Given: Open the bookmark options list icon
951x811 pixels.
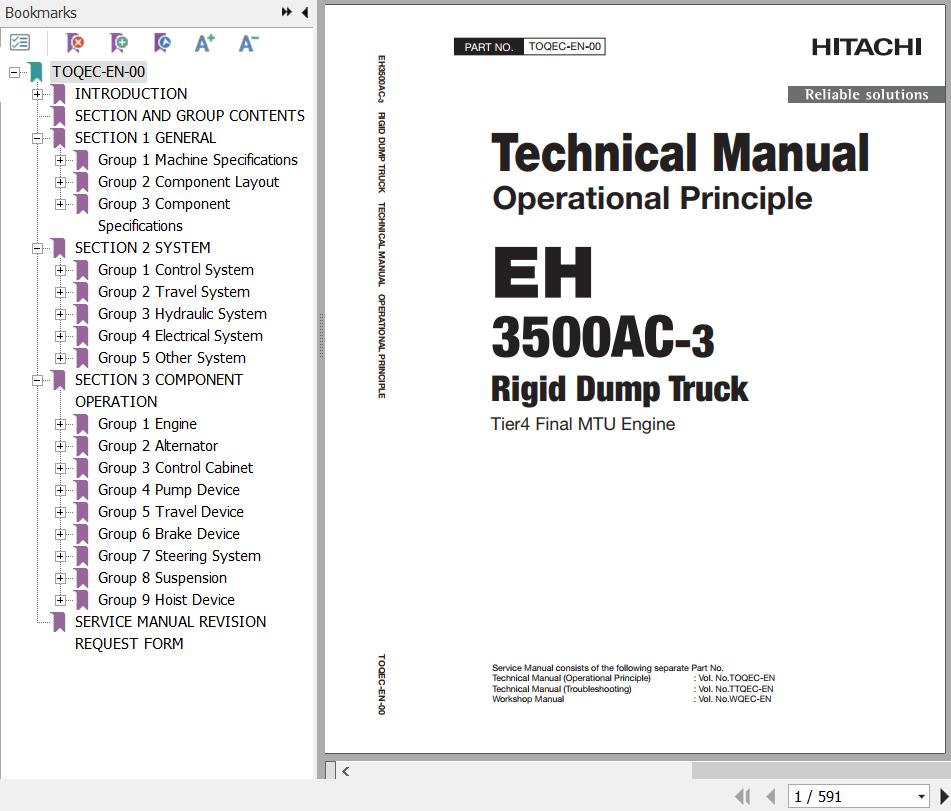Looking at the screenshot, I should [x=19, y=42].
